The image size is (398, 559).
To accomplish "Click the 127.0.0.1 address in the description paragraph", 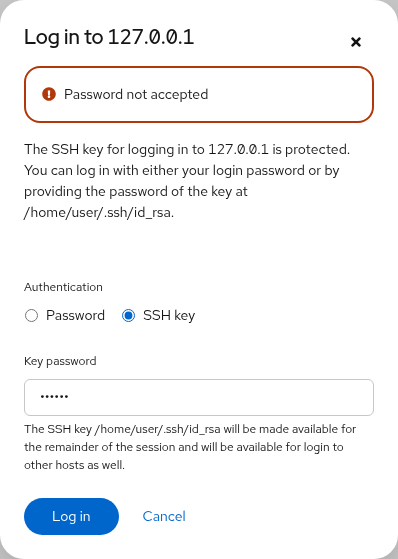I will (x=238, y=149).
